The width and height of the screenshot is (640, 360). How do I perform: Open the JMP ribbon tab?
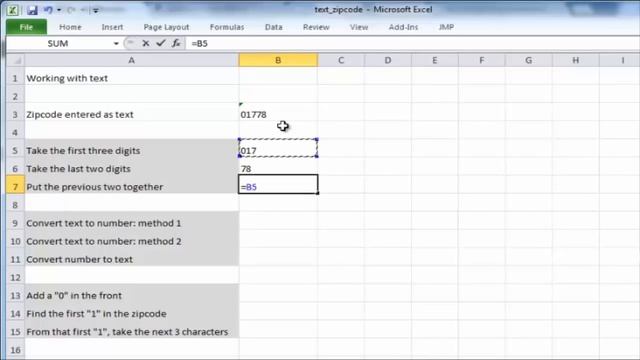[446, 27]
